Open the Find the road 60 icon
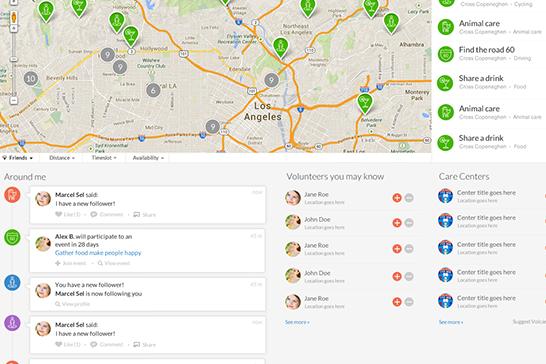 (x=446, y=54)
